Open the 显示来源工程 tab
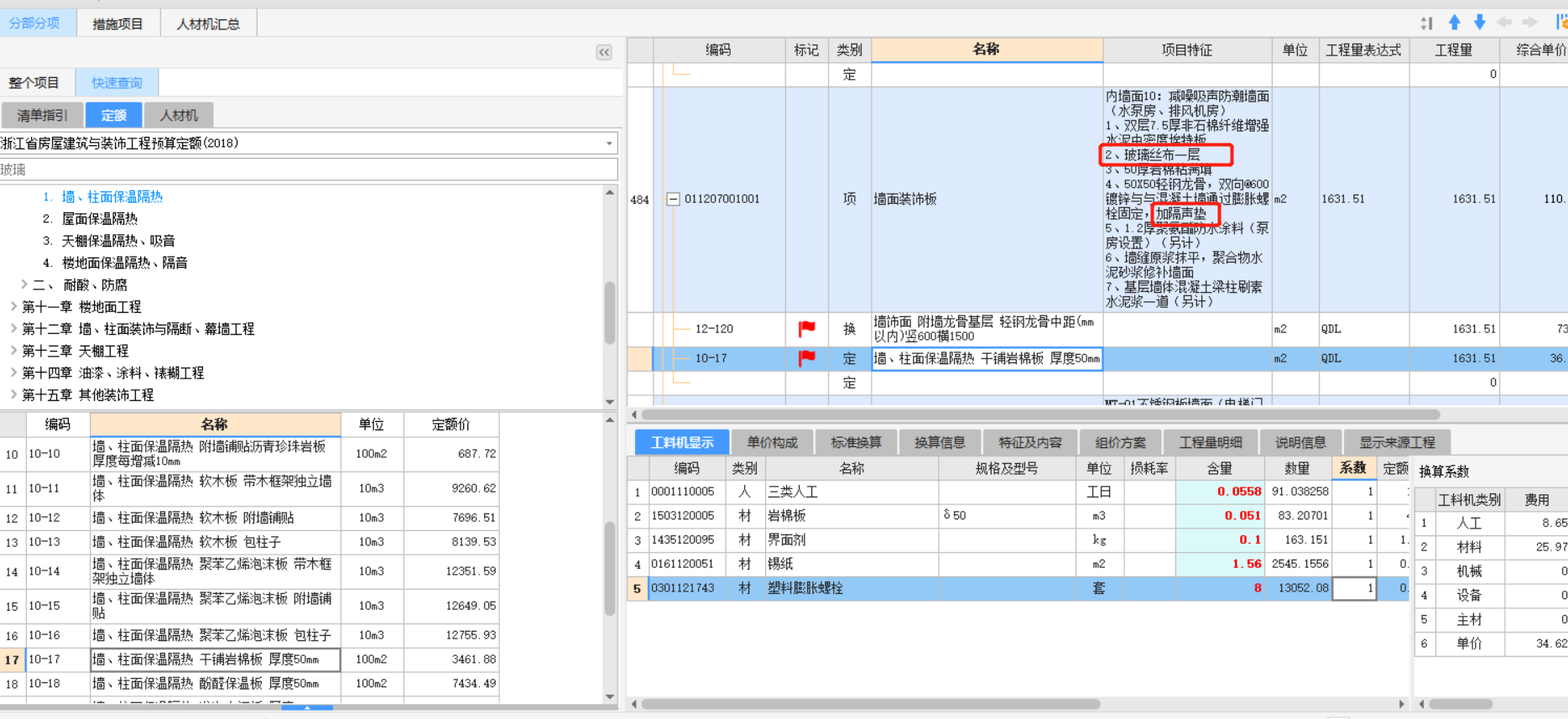Image resolution: width=1568 pixels, height=719 pixels. (x=1397, y=442)
